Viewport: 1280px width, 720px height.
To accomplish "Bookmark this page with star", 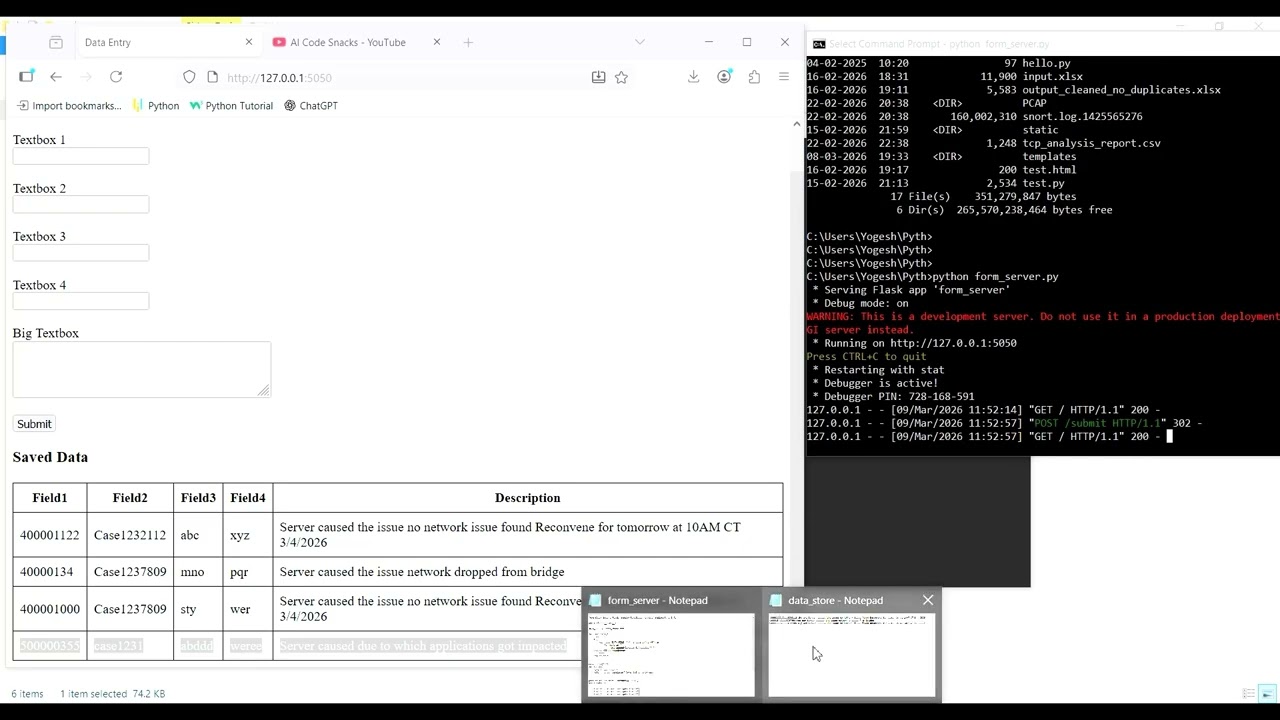I will 621,77.
